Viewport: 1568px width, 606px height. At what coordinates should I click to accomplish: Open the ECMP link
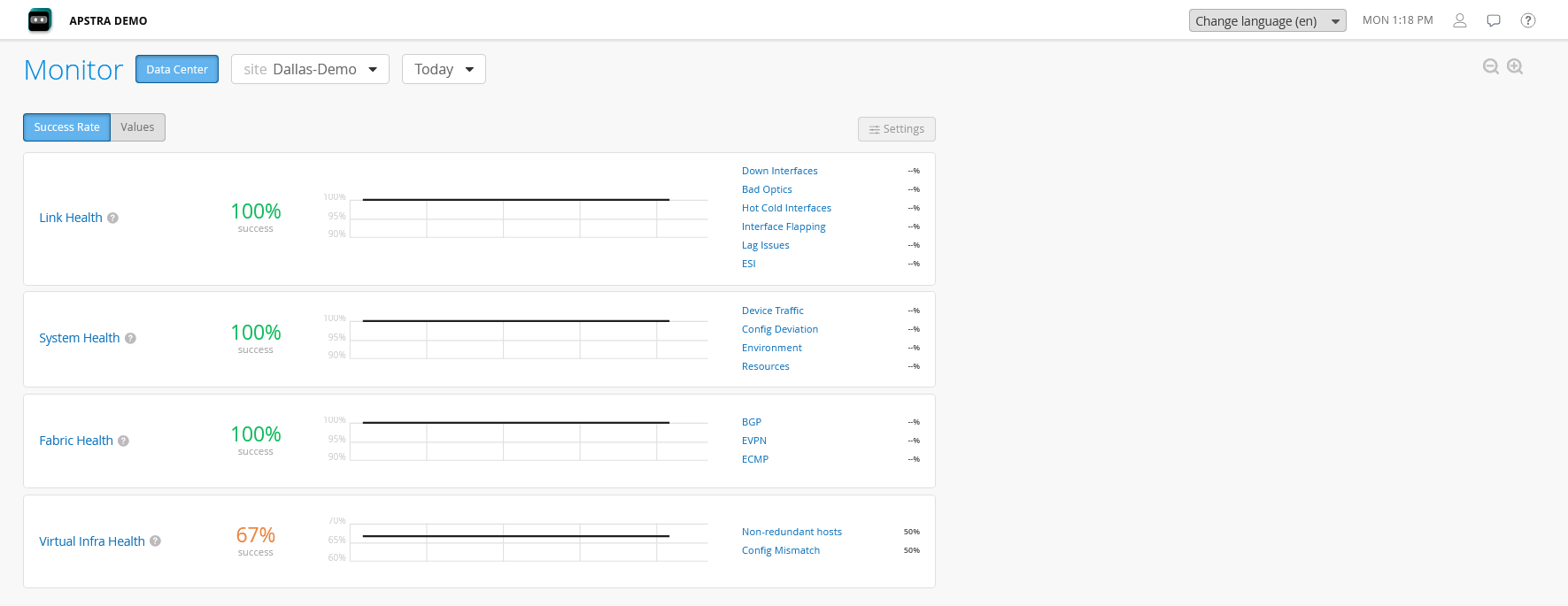coord(755,459)
